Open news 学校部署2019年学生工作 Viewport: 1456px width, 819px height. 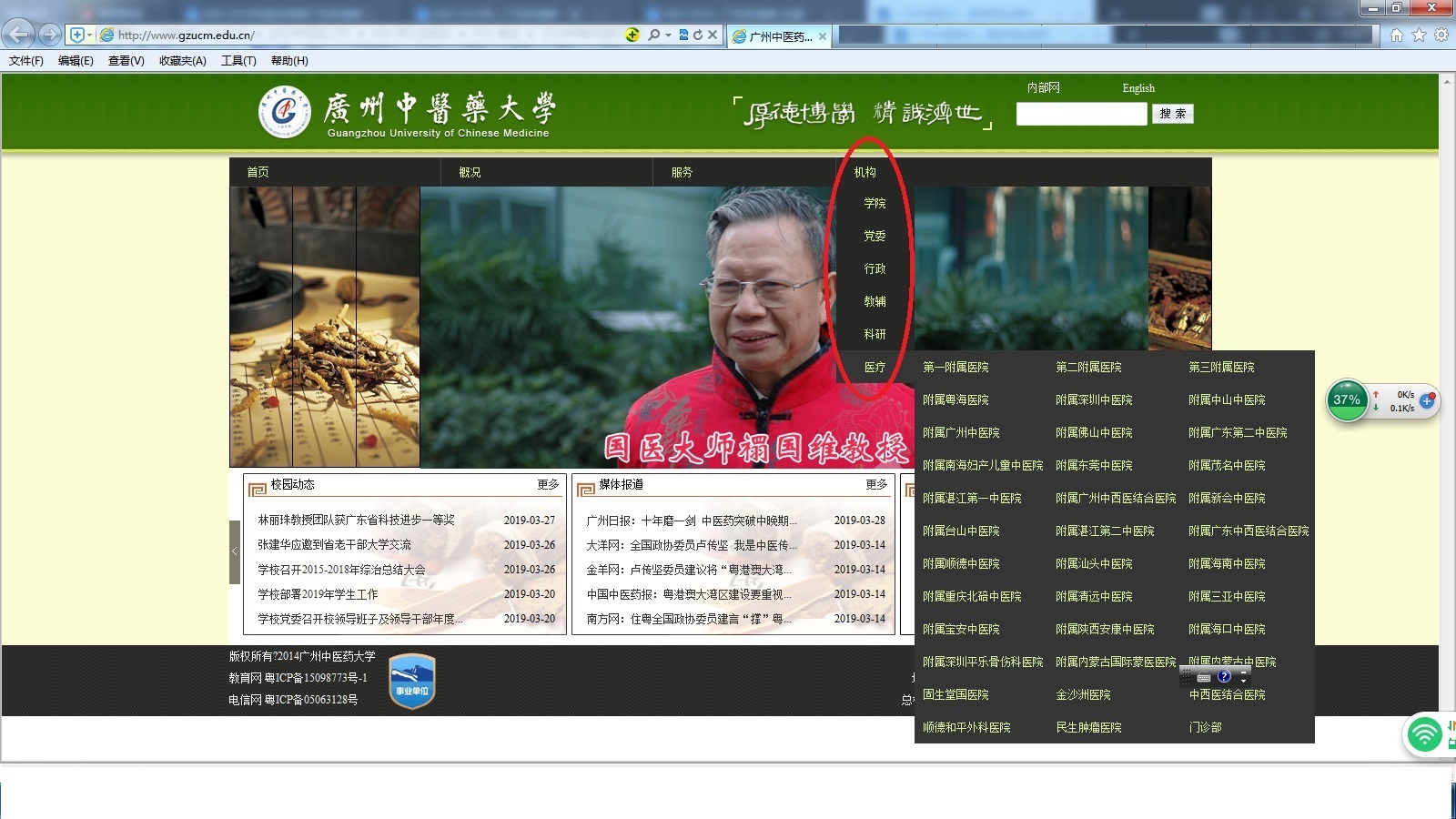(x=318, y=594)
